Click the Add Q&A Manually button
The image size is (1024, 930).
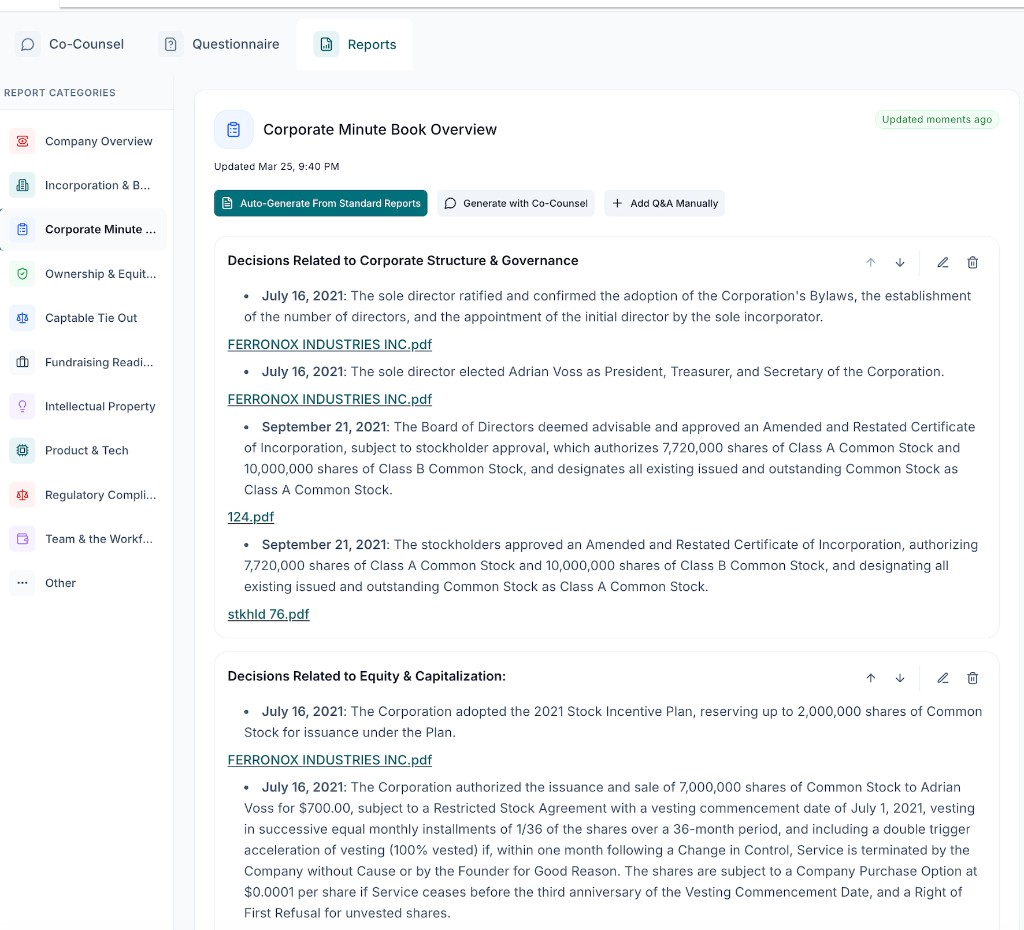664,202
